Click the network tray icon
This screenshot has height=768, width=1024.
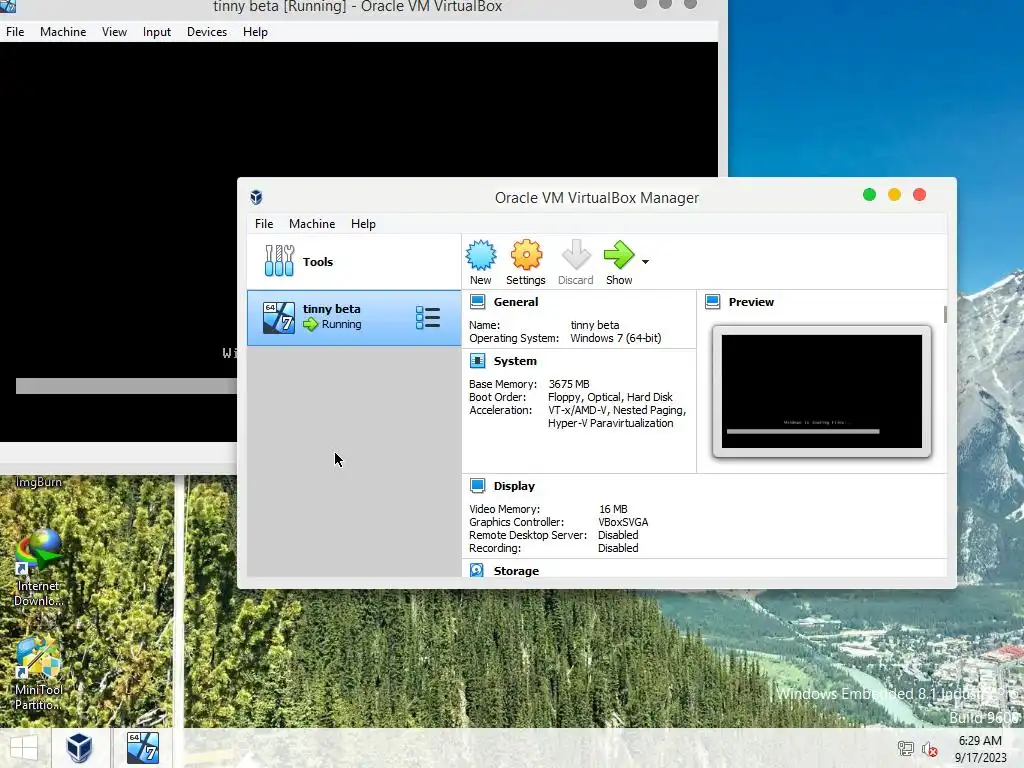905,748
